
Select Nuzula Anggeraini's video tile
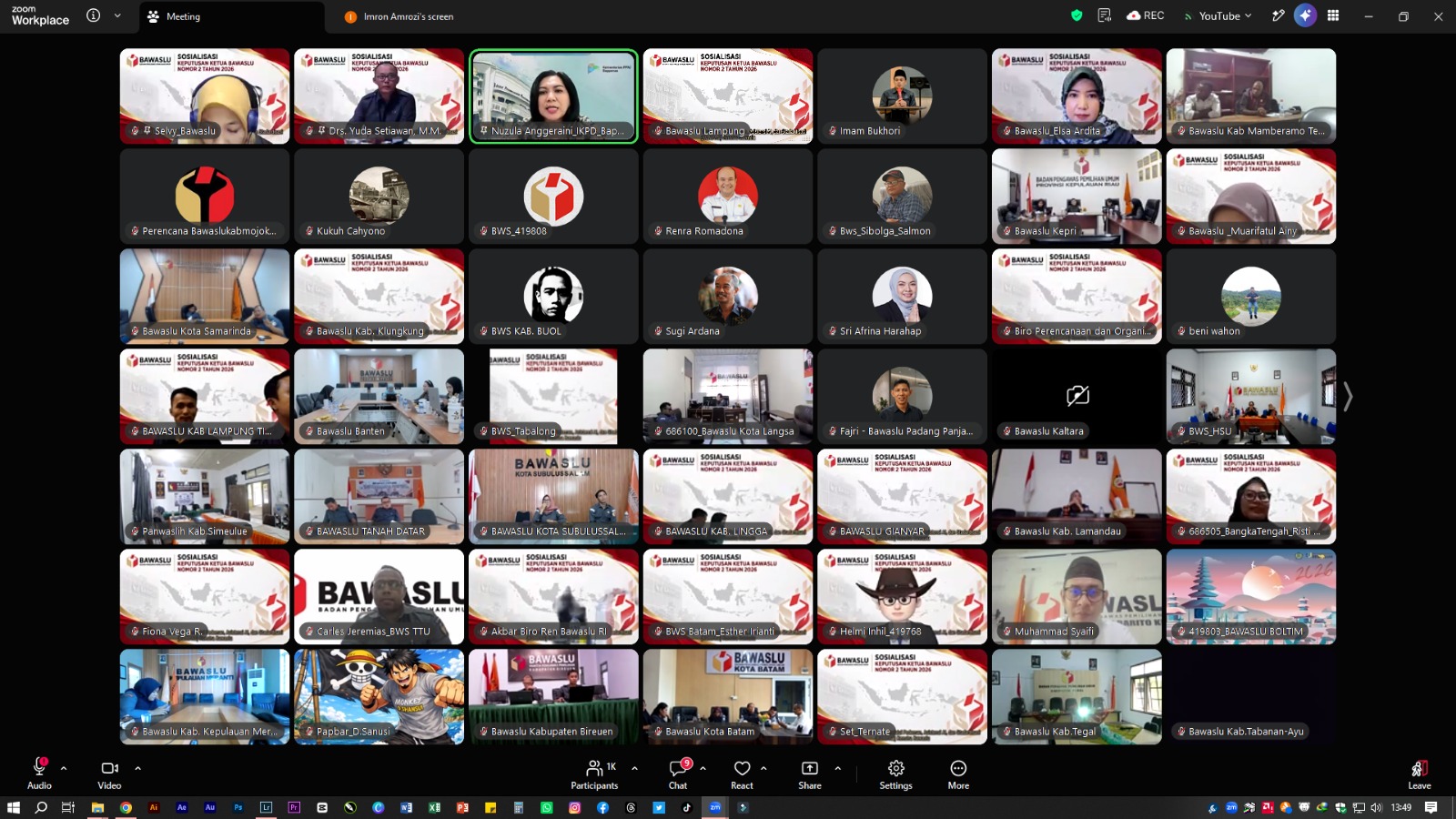[x=553, y=96]
